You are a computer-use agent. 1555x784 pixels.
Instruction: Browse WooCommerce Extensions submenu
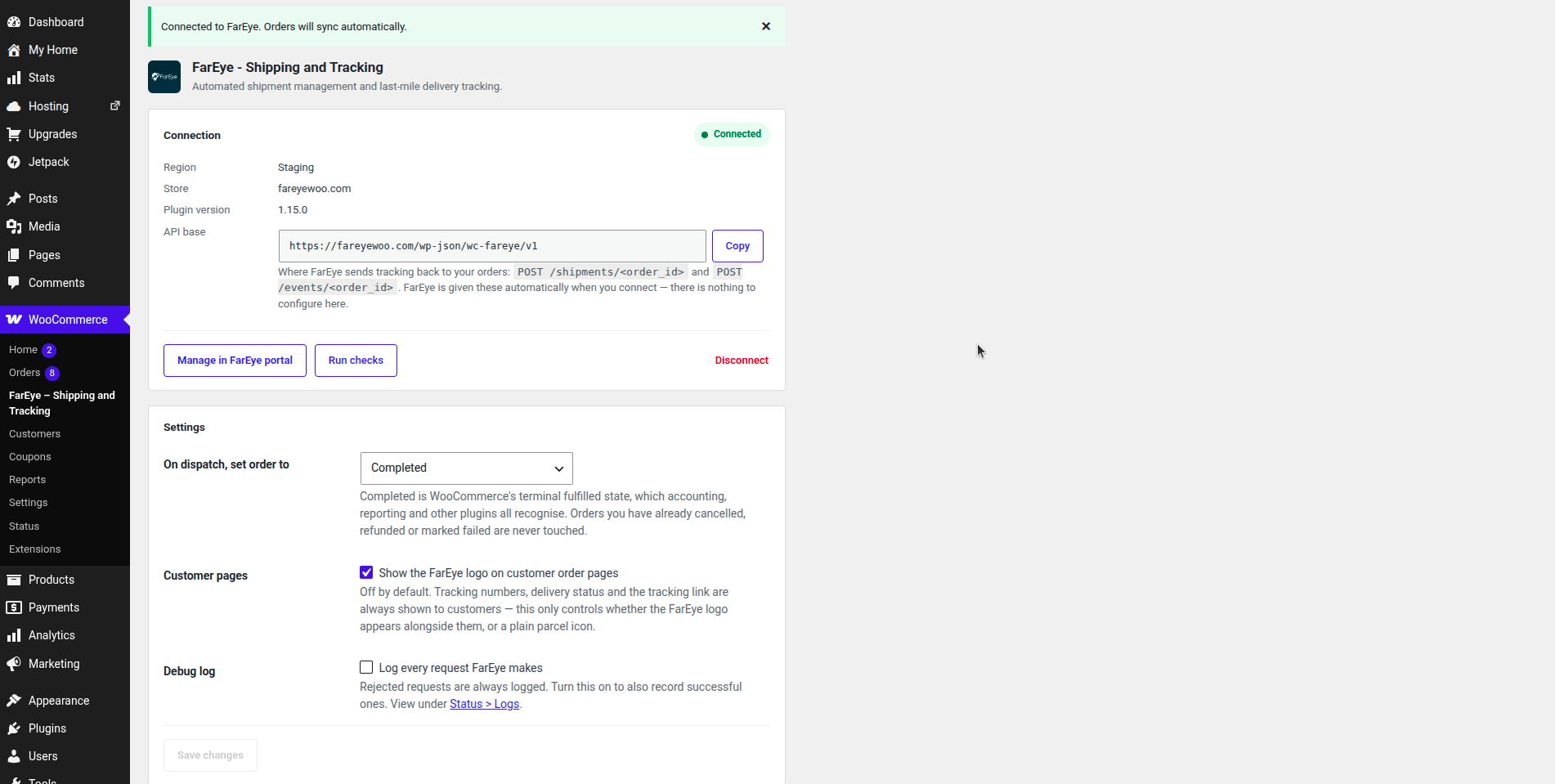(34, 549)
